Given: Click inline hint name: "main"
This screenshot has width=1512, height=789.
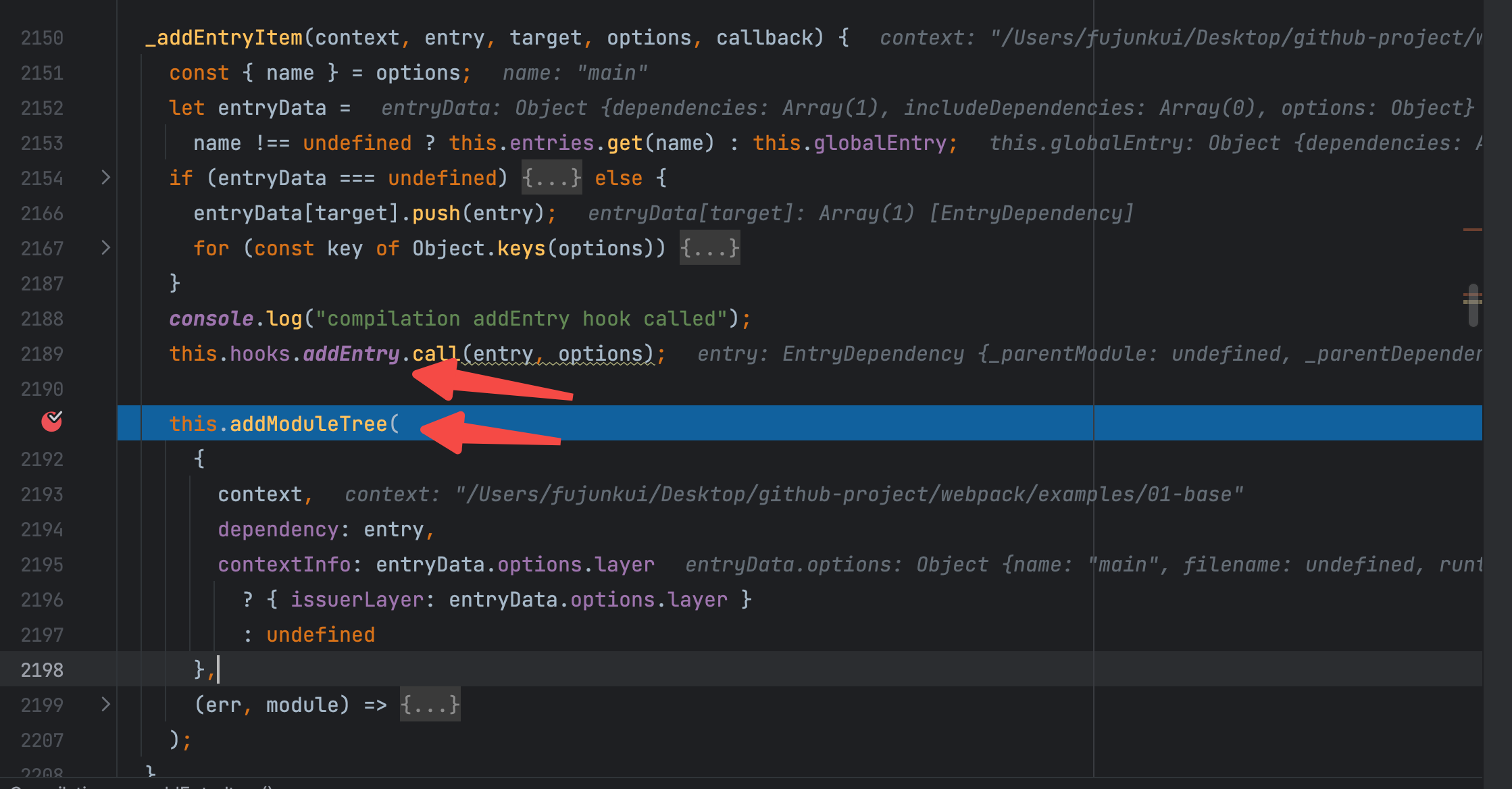Looking at the screenshot, I should point(574,73).
